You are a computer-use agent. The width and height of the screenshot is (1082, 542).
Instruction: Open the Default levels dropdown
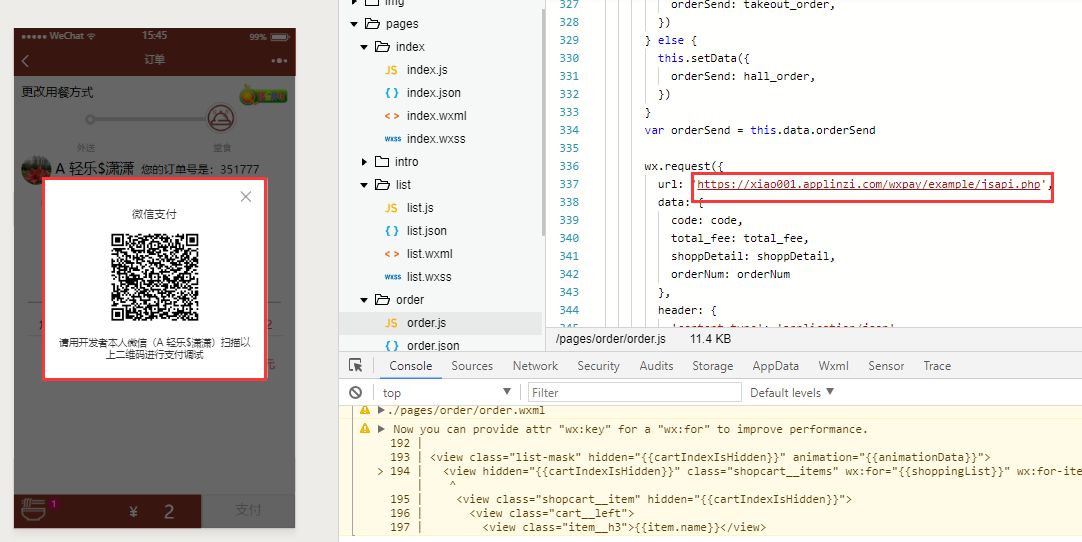792,392
